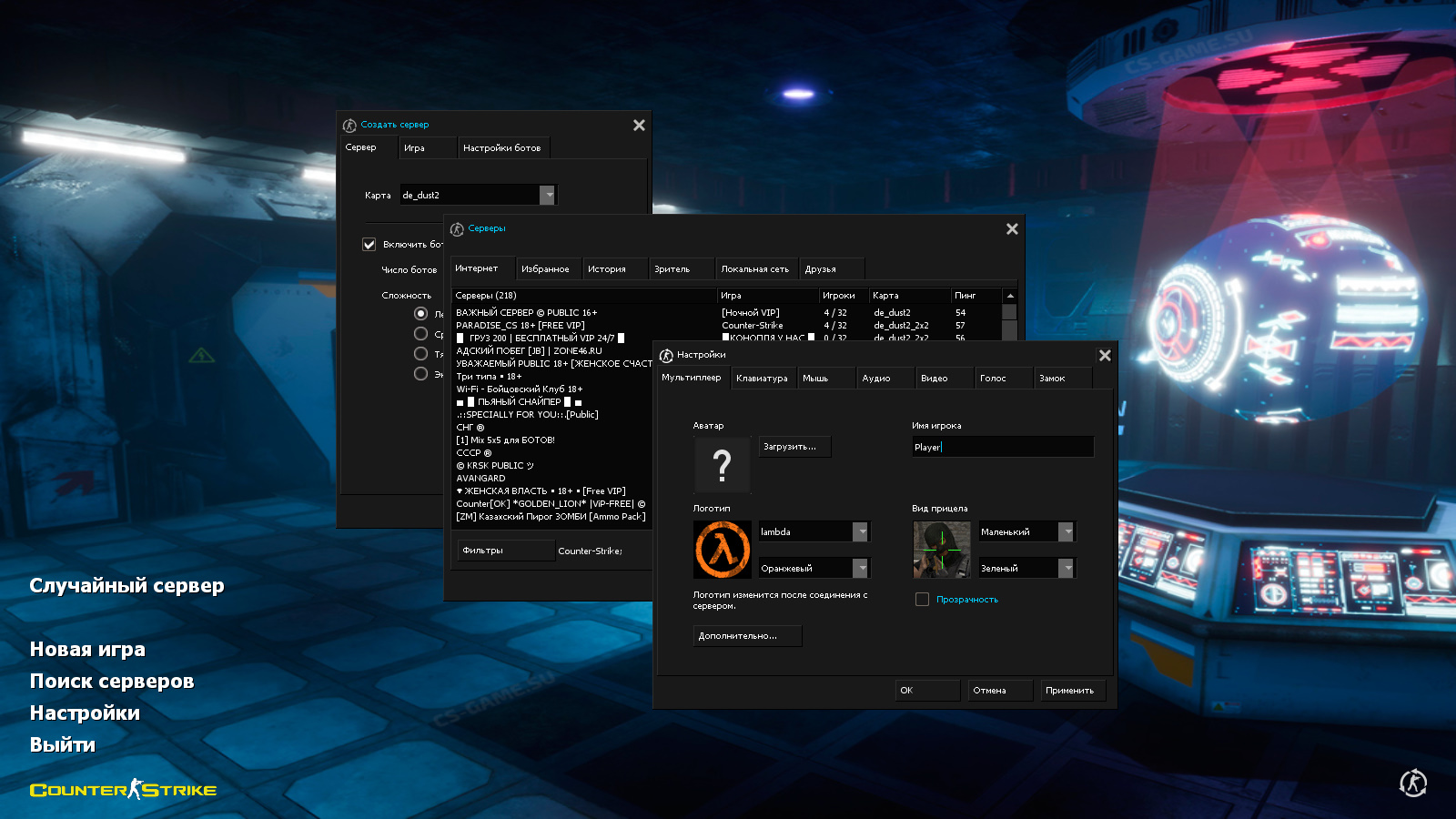Click the Серверы window title icon

click(x=457, y=229)
